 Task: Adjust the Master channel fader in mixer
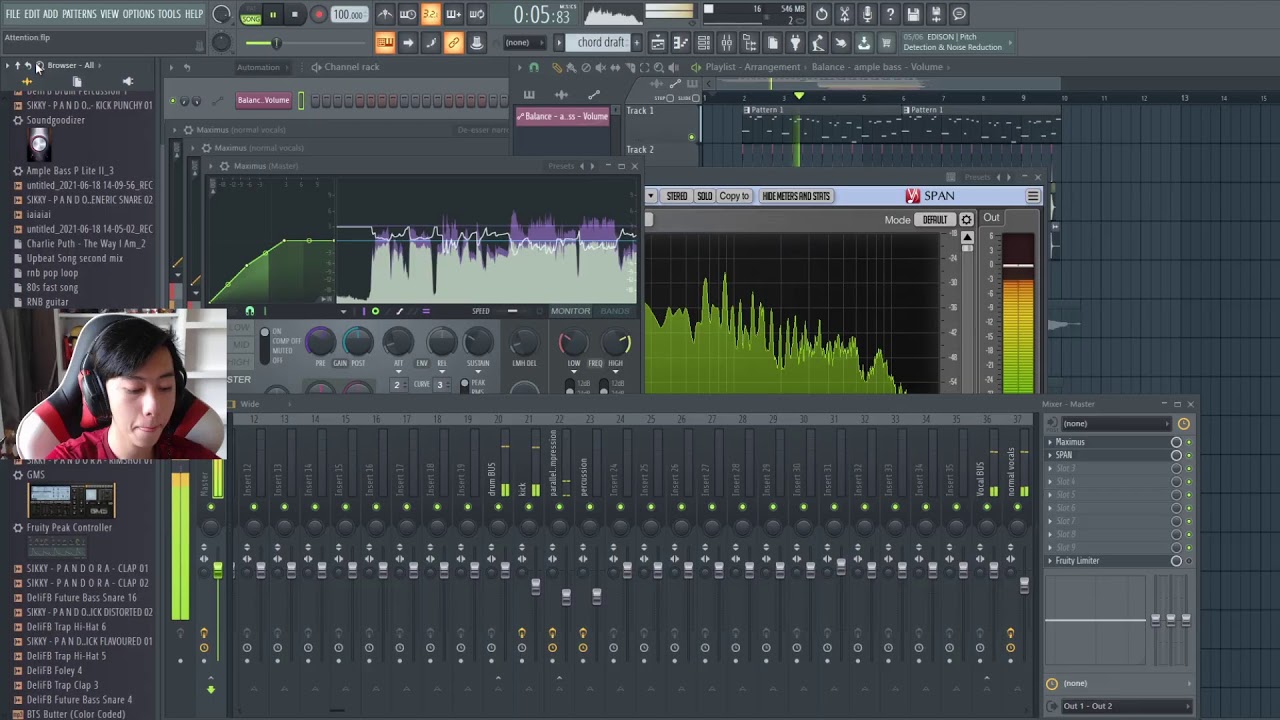tap(218, 571)
